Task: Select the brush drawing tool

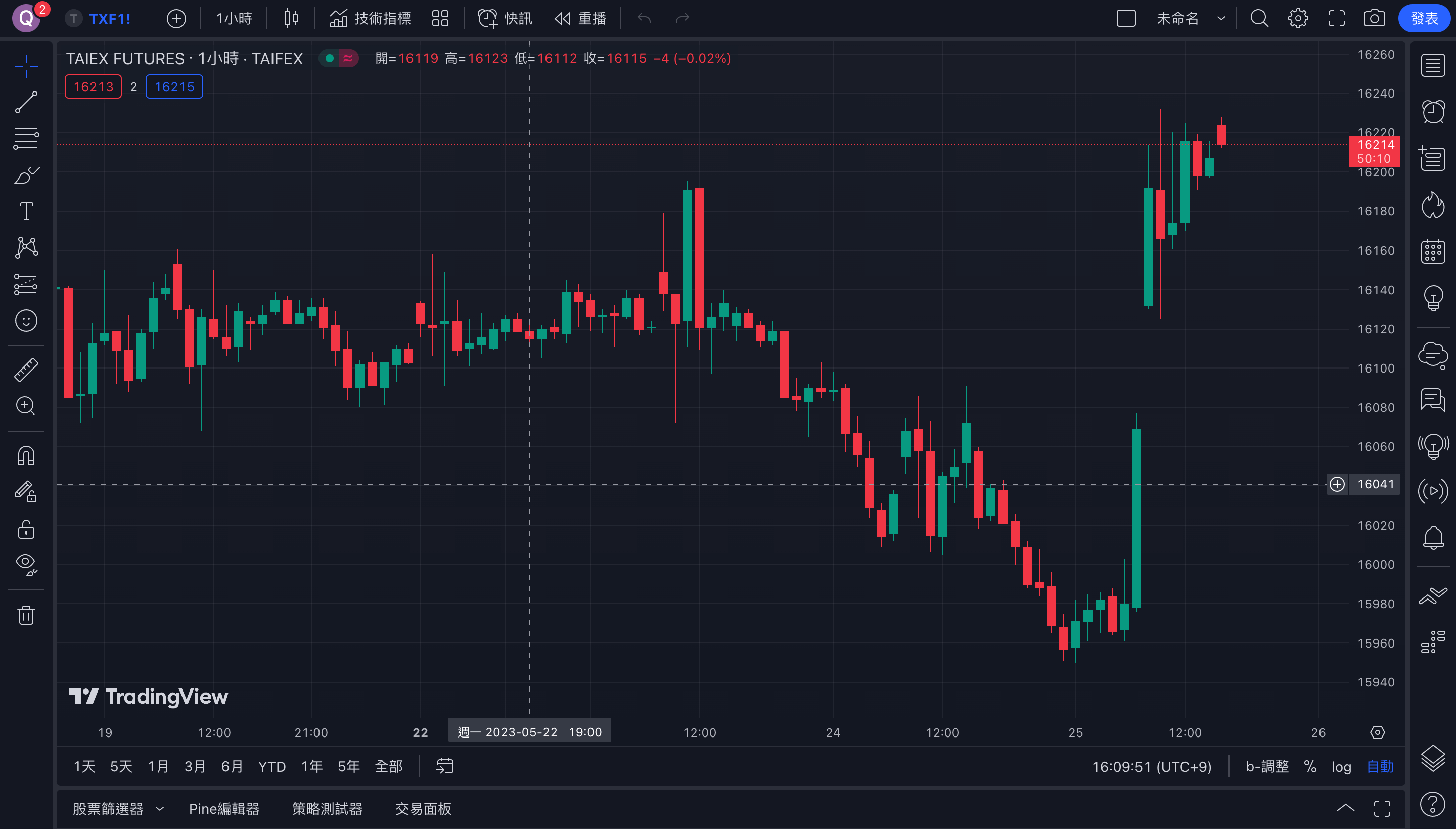Action: pos(26,175)
